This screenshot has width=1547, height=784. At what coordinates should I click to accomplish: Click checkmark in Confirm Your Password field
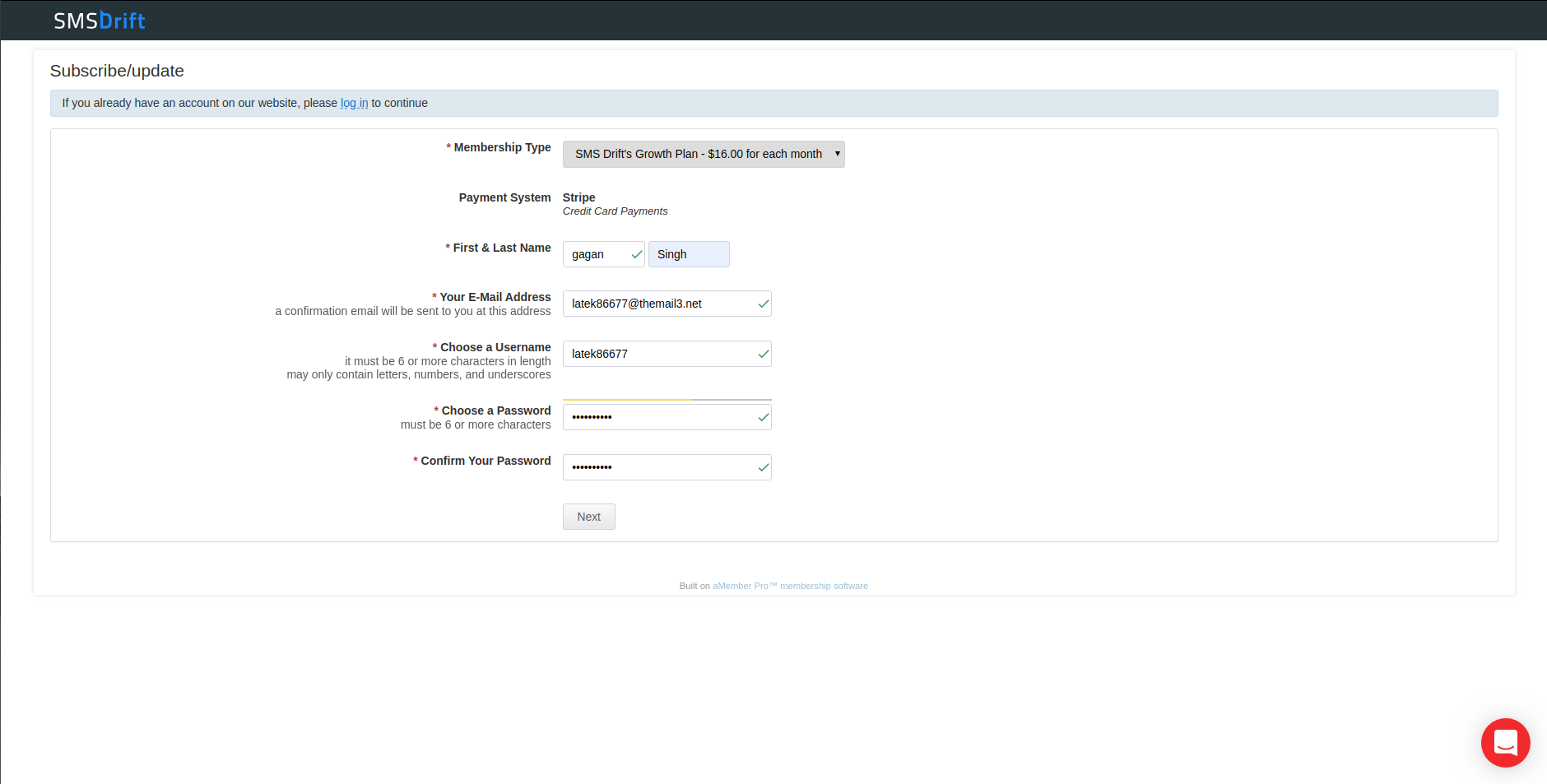(x=764, y=467)
